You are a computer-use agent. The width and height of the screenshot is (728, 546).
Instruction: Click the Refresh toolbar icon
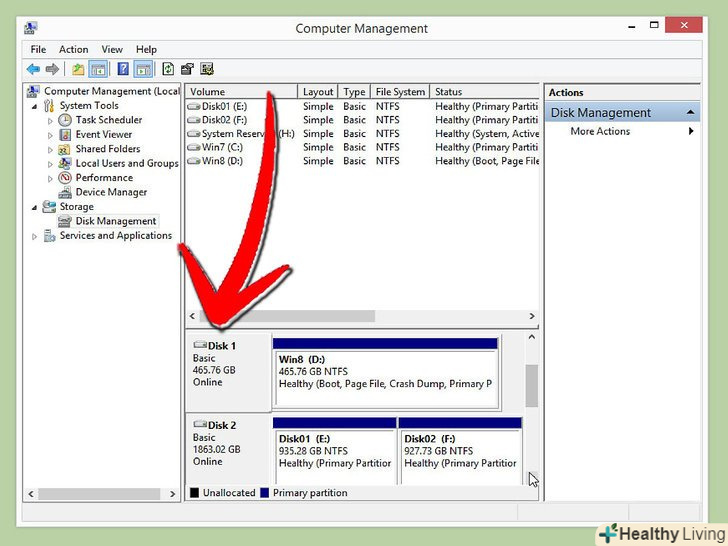tap(168, 69)
